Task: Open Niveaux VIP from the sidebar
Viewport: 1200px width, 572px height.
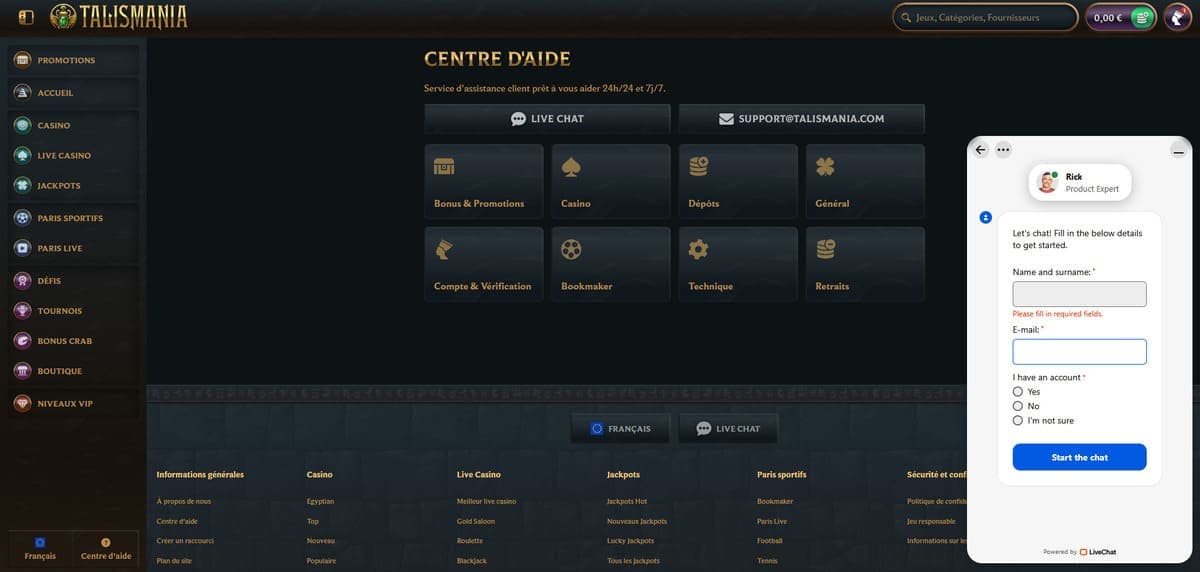Action: [75, 404]
